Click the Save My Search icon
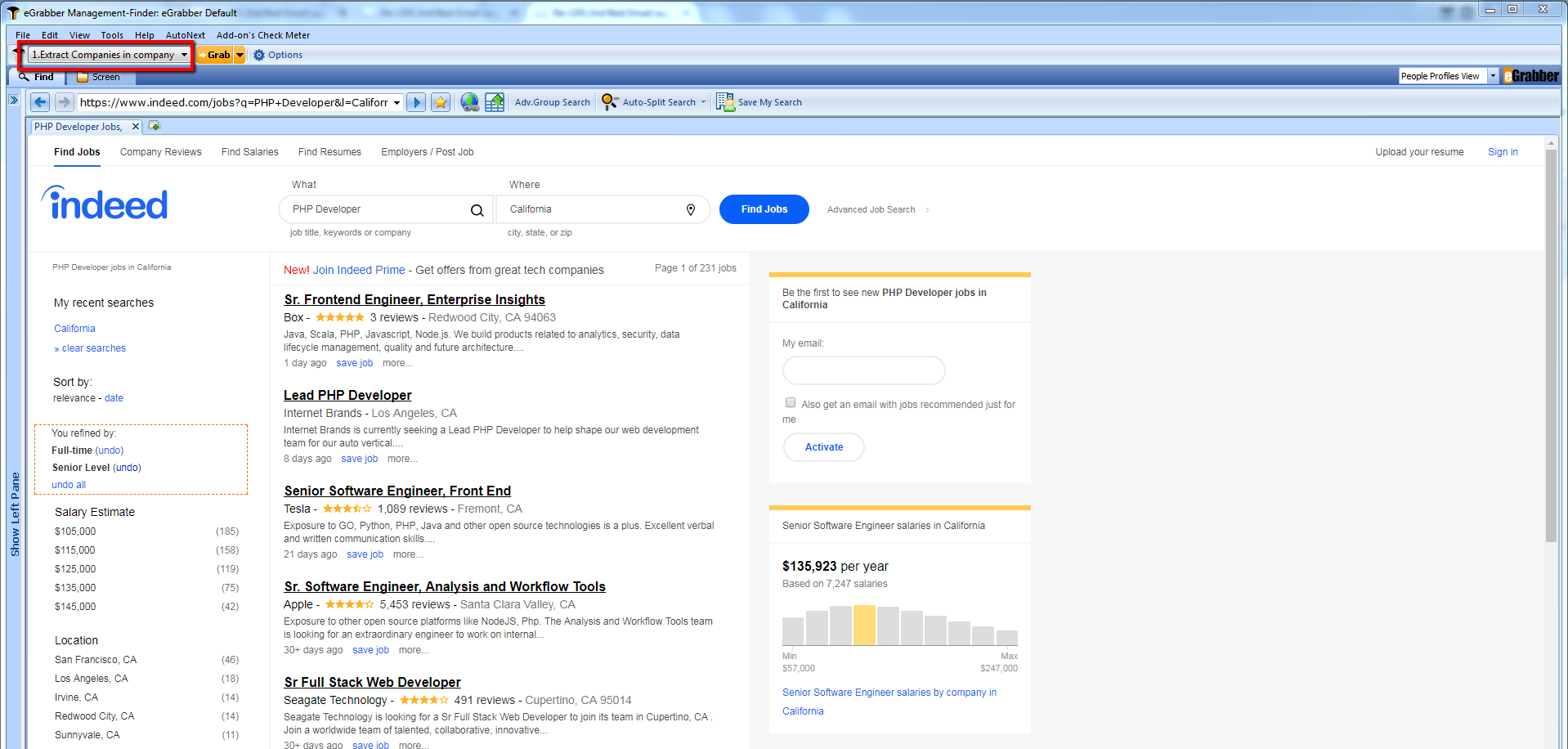Image resolution: width=1568 pixels, height=749 pixels. tap(725, 102)
